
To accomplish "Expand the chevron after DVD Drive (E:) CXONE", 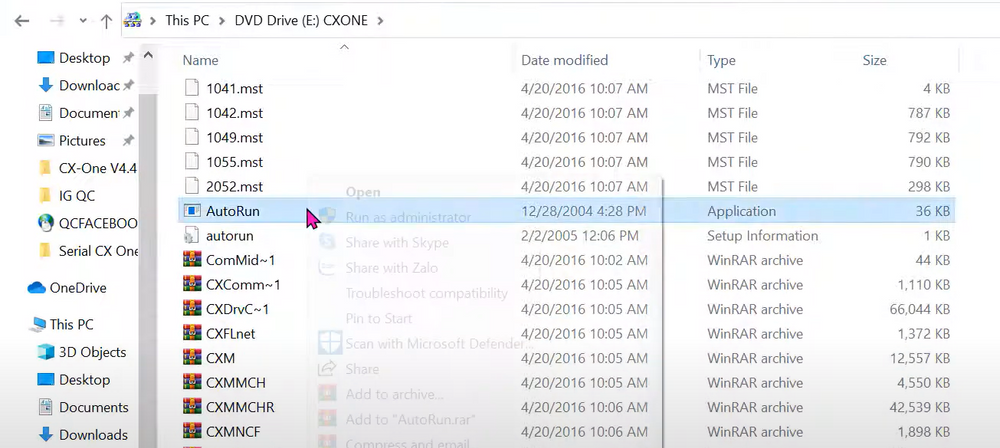I will coord(381,20).
